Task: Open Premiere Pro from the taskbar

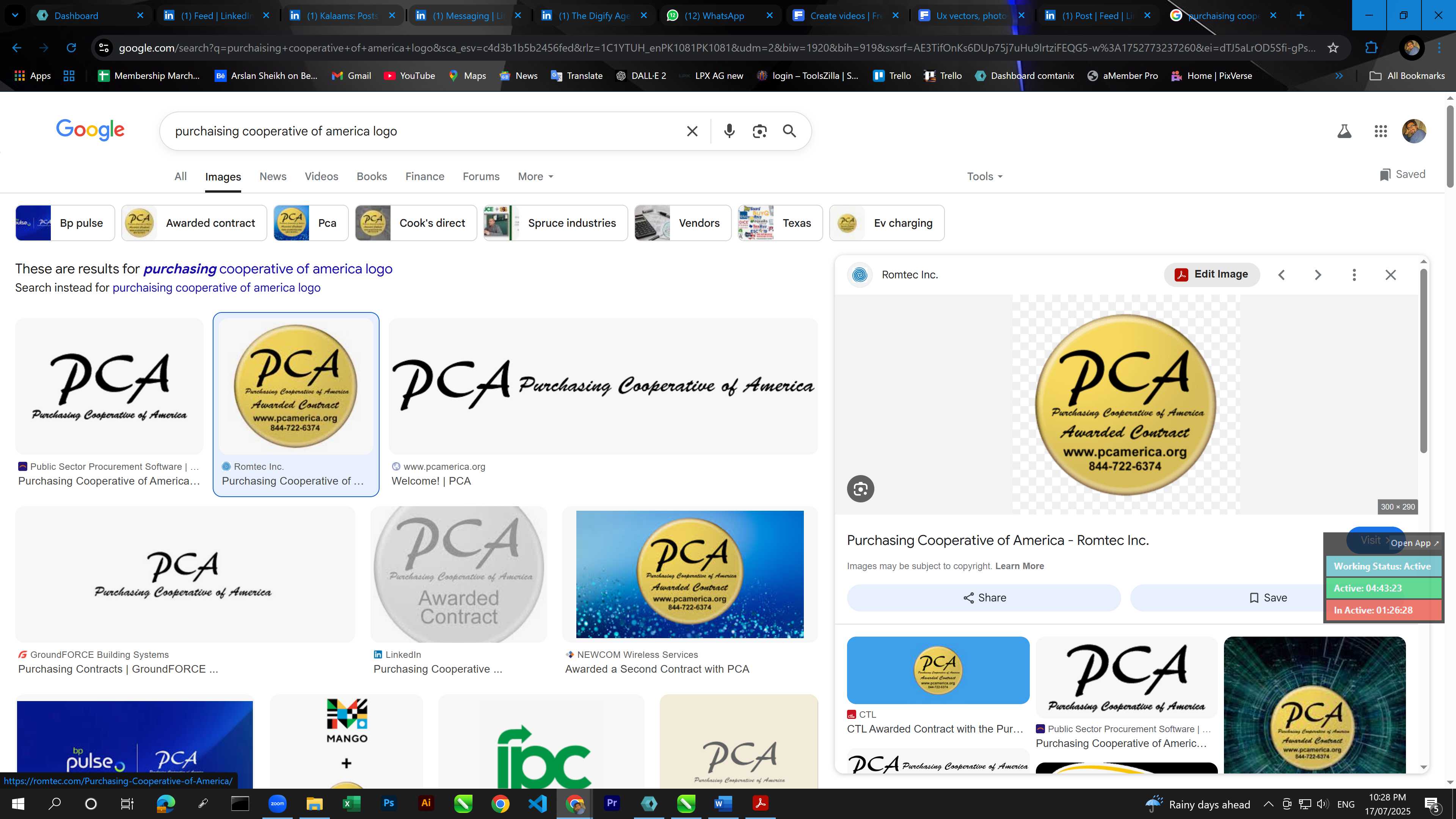Action: point(612,803)
